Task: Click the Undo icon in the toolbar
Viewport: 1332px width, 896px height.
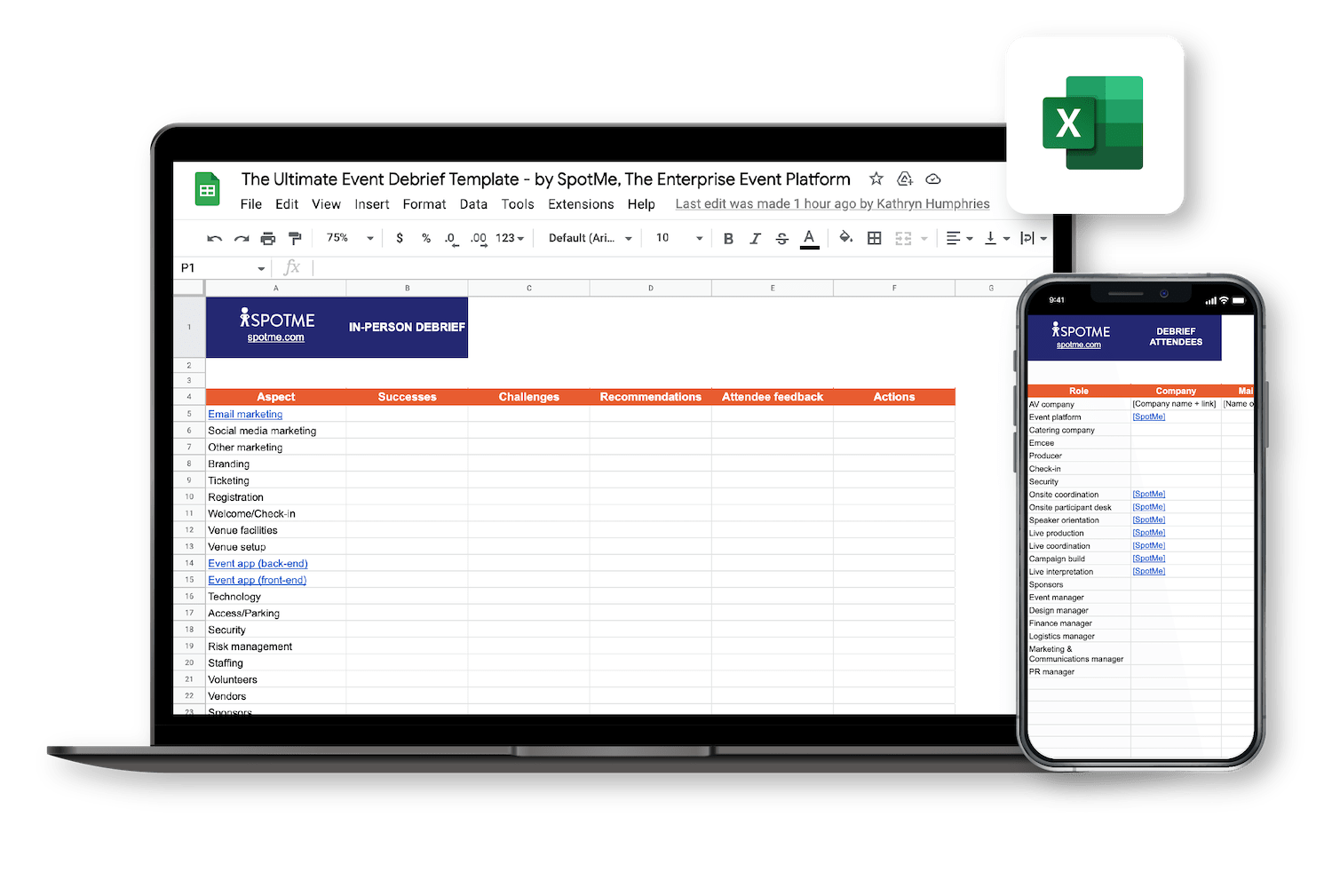Action: click(213, 238)
